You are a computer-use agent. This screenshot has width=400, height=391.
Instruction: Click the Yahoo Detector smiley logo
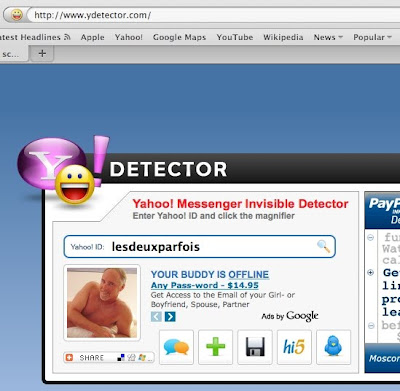tap(63, 170)
